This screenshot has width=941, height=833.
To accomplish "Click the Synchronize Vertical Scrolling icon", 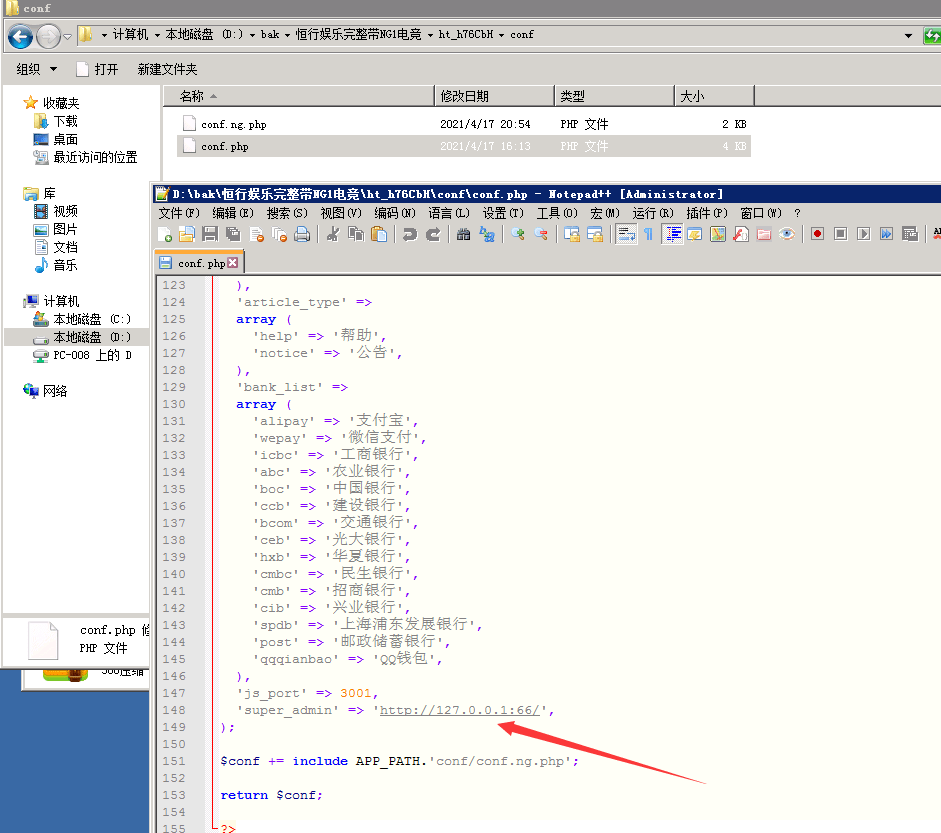I will click(572, 234).
